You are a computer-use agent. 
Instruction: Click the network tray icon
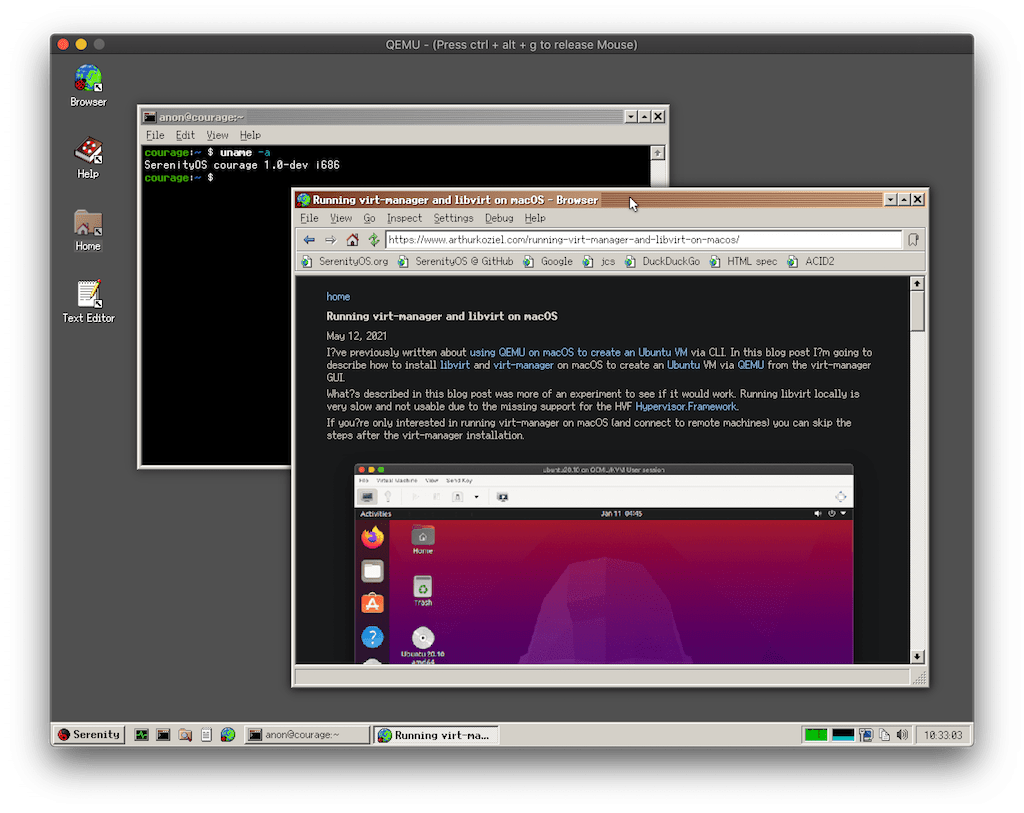866,735
